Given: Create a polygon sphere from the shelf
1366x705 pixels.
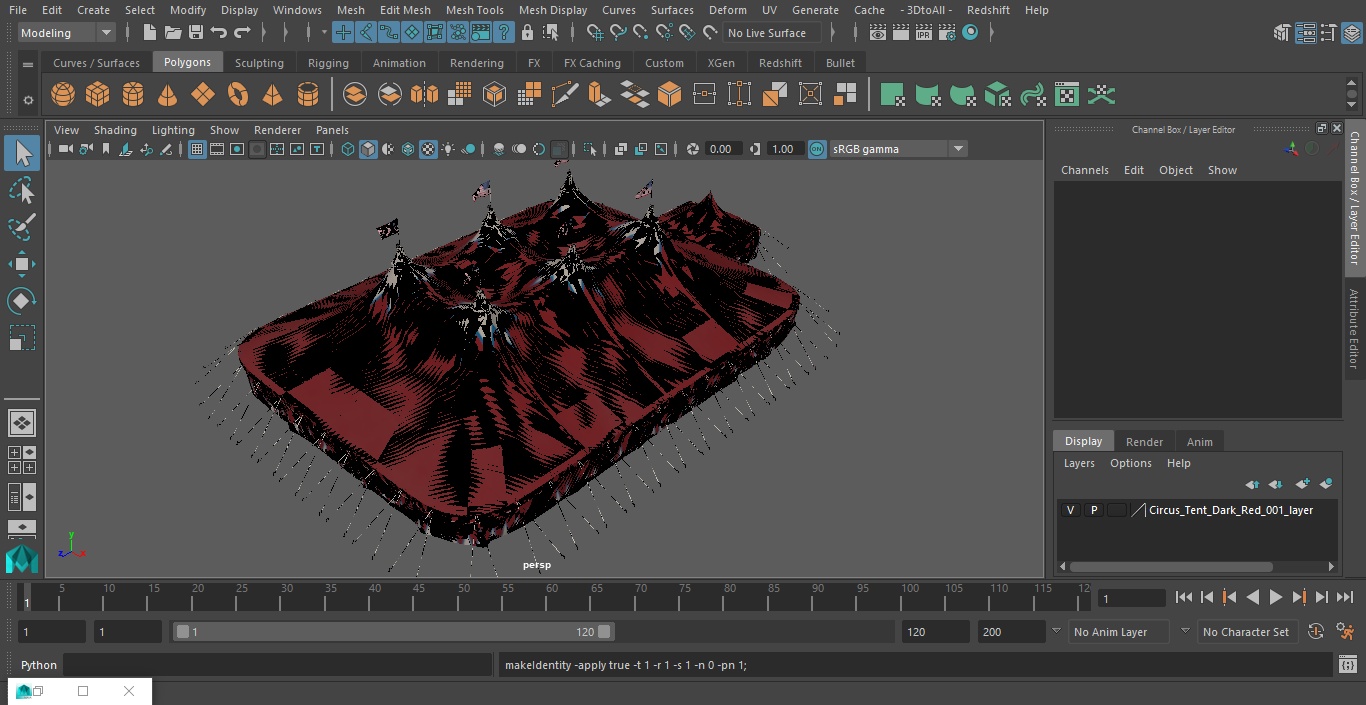Looking at the screenshot, I should click(x=63, y=95).
